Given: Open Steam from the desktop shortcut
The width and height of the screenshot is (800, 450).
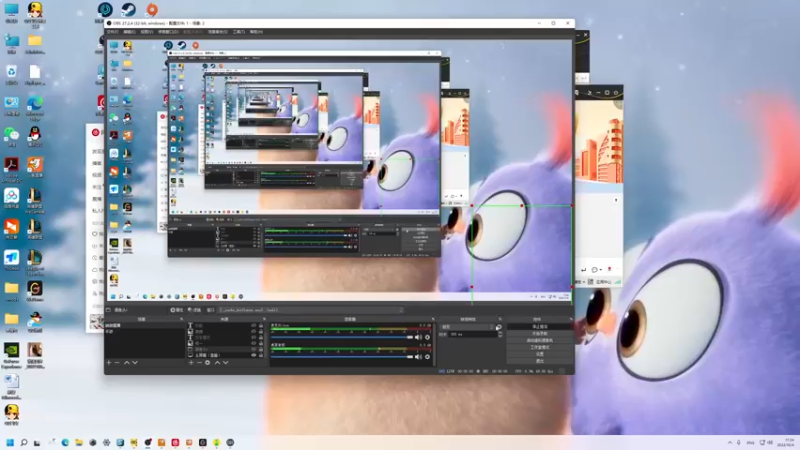Looking at the screenshot, I should (129, 9).
